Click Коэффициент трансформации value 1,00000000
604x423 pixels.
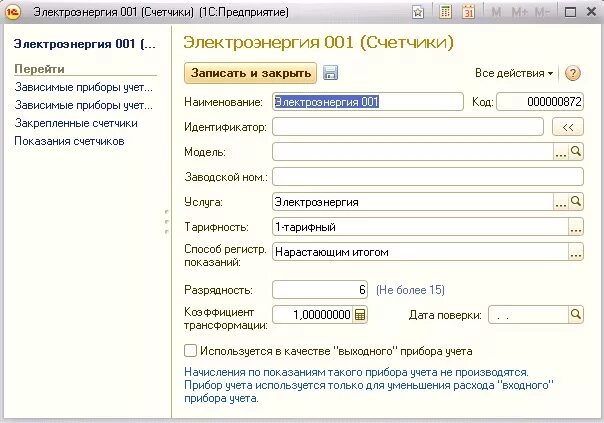pyautogui.click(x=312, y=314)
